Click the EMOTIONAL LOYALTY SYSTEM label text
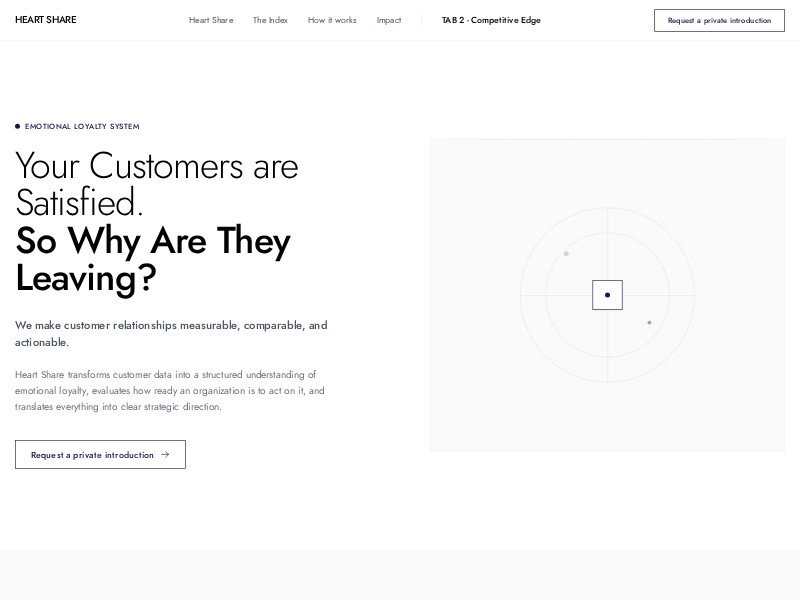 [82, 127]
